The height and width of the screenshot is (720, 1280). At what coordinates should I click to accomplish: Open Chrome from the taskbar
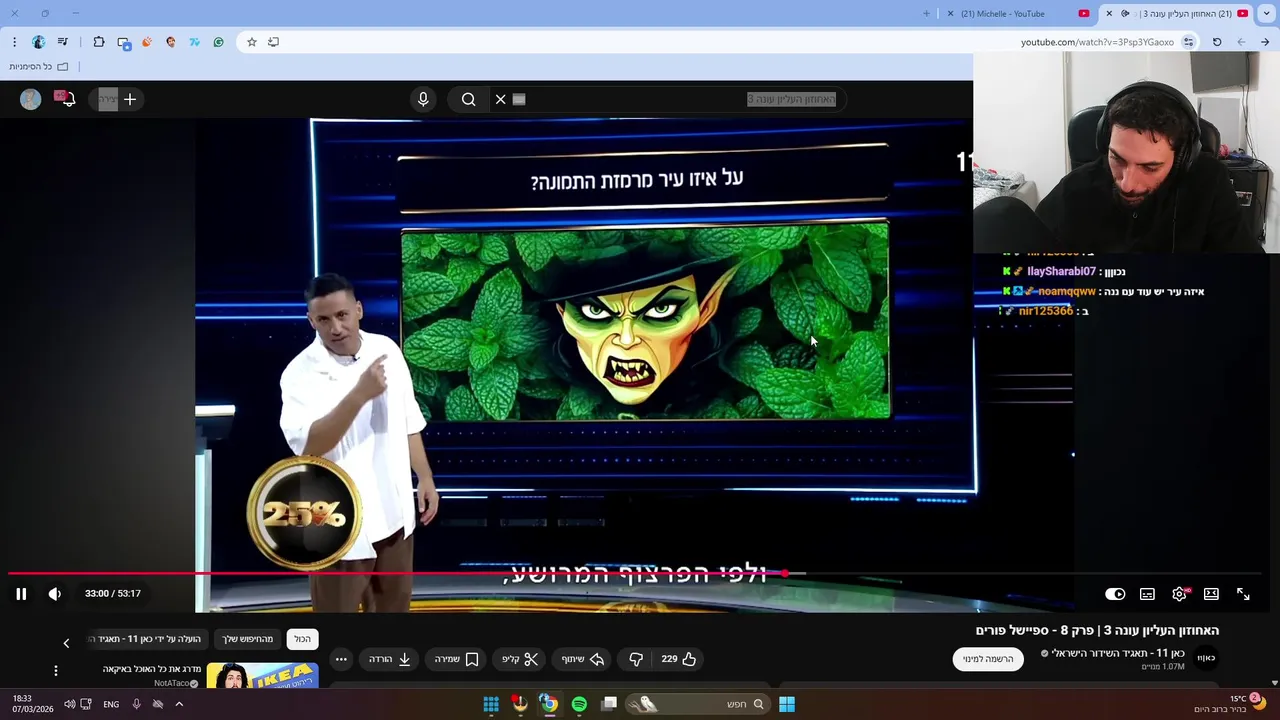pos(549,704)
